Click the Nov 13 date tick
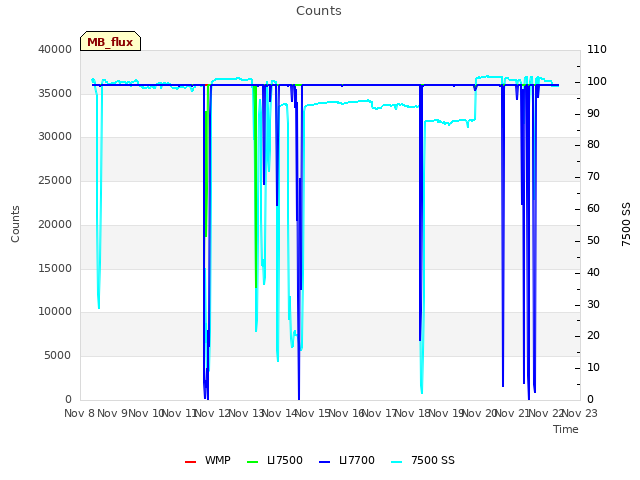The width and height of the screenshot is (640, 480). click(246, 414)
